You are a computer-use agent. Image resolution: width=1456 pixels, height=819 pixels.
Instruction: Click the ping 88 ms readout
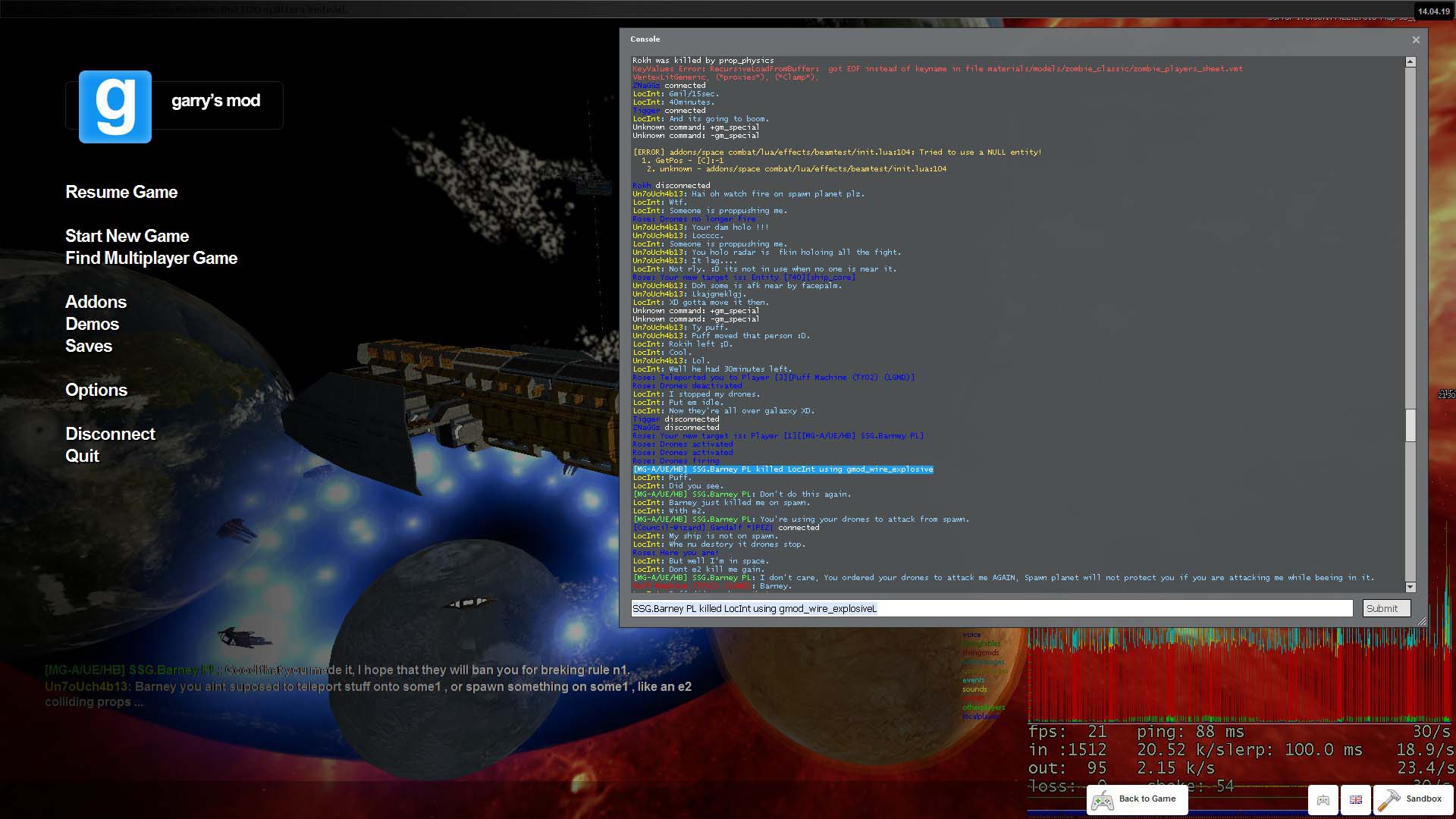click(1191, 732)
